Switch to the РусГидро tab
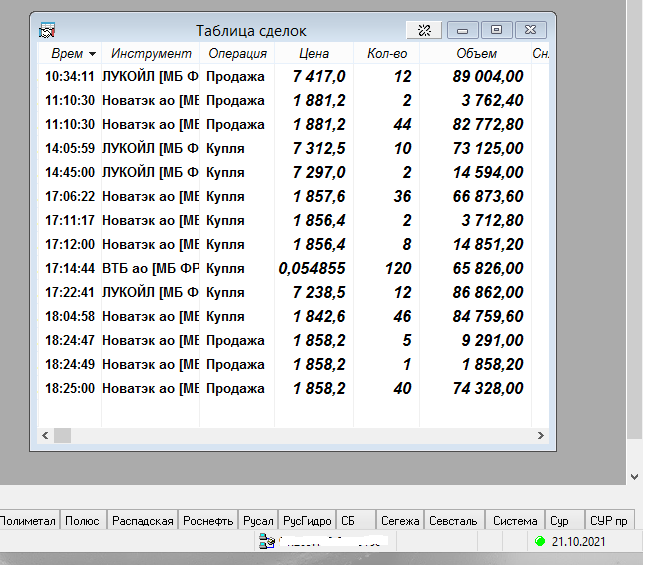Viewport: 648px width, 565px height. (307, 521)
